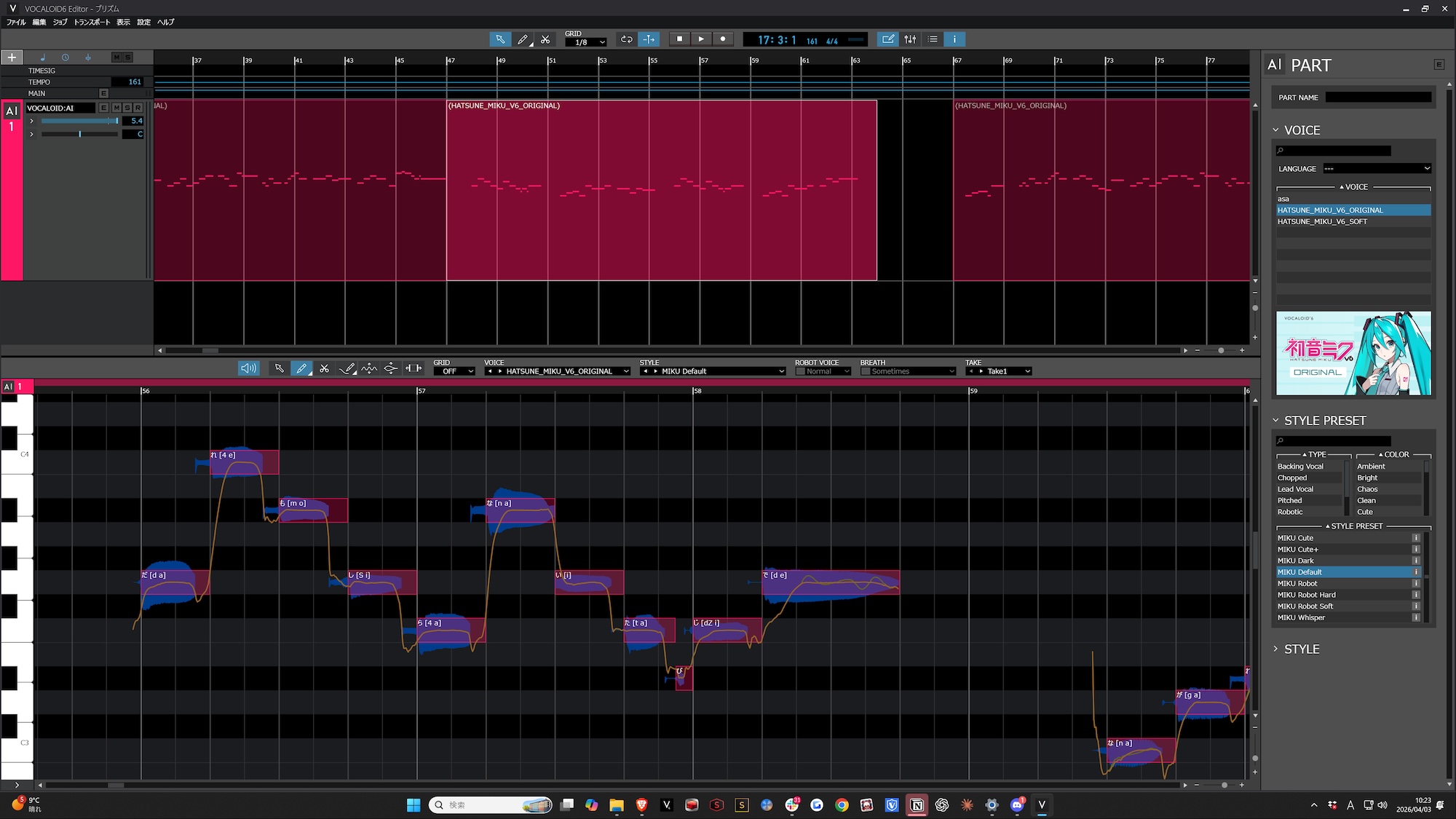Add a new track with plus icon
This screenshot has height=819, width=1456.
(x=12, y=57)
